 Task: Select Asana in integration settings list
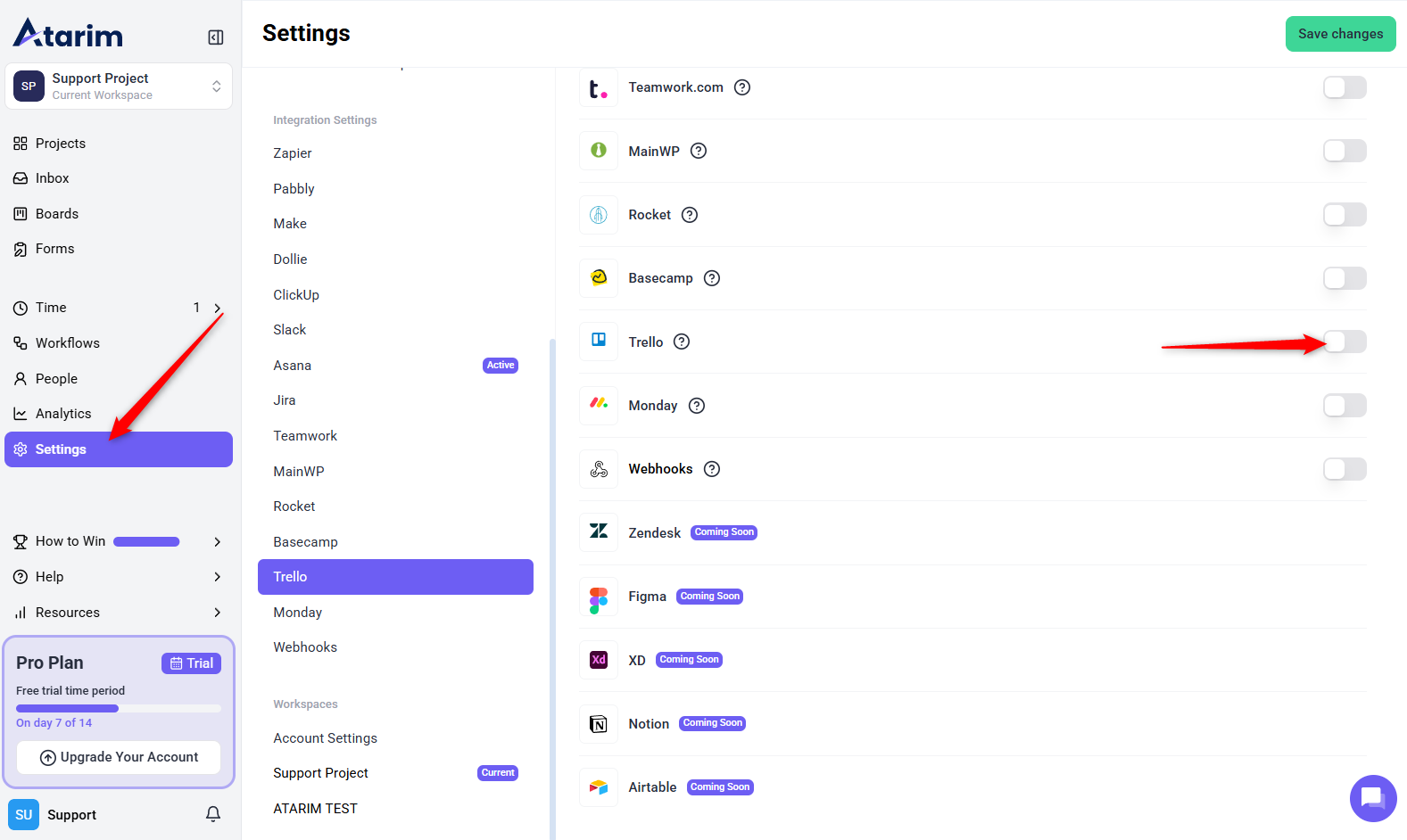click(x=293, y=366)
